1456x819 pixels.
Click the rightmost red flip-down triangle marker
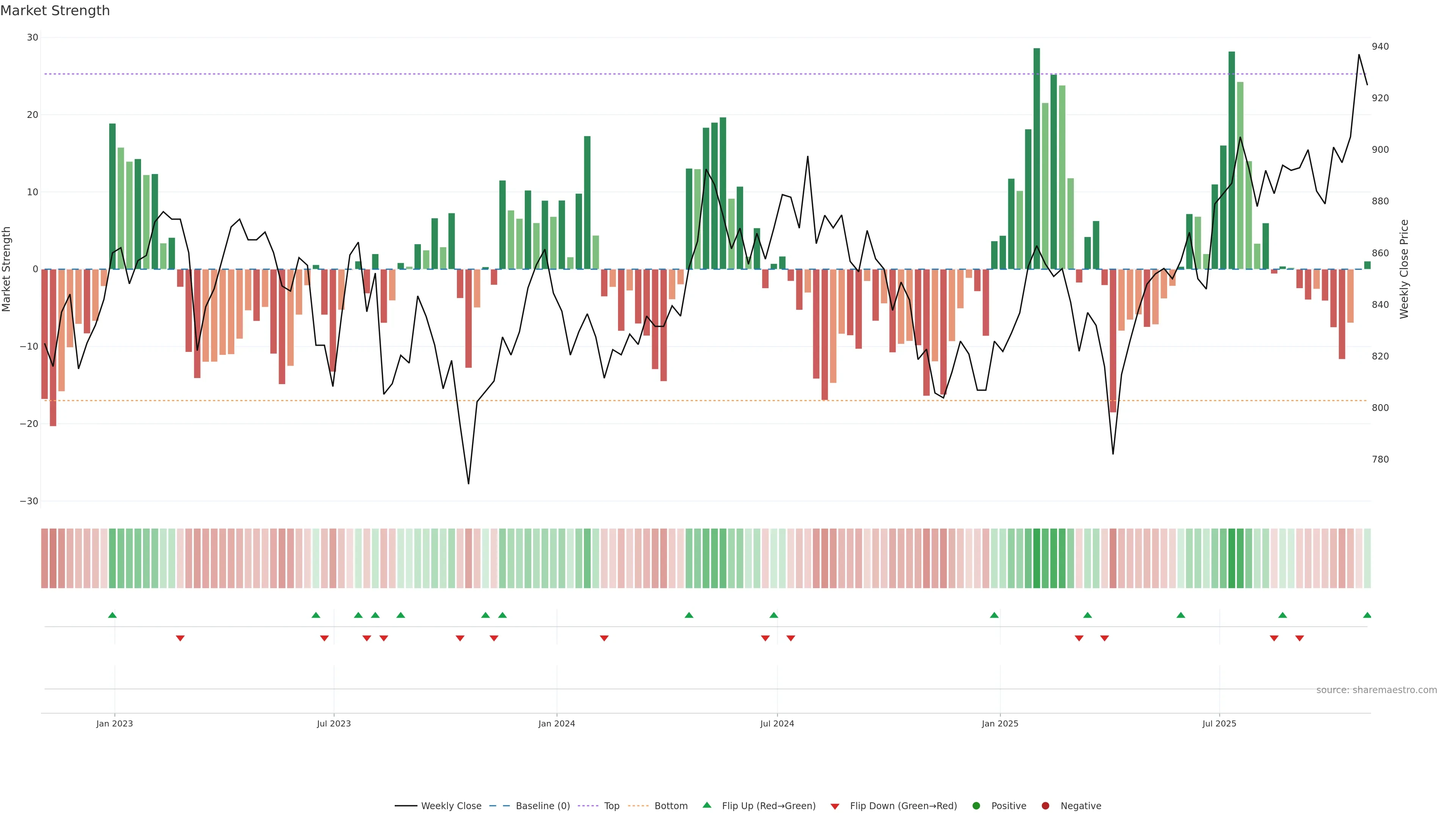pyautogui.click(x=1299, y=638)
